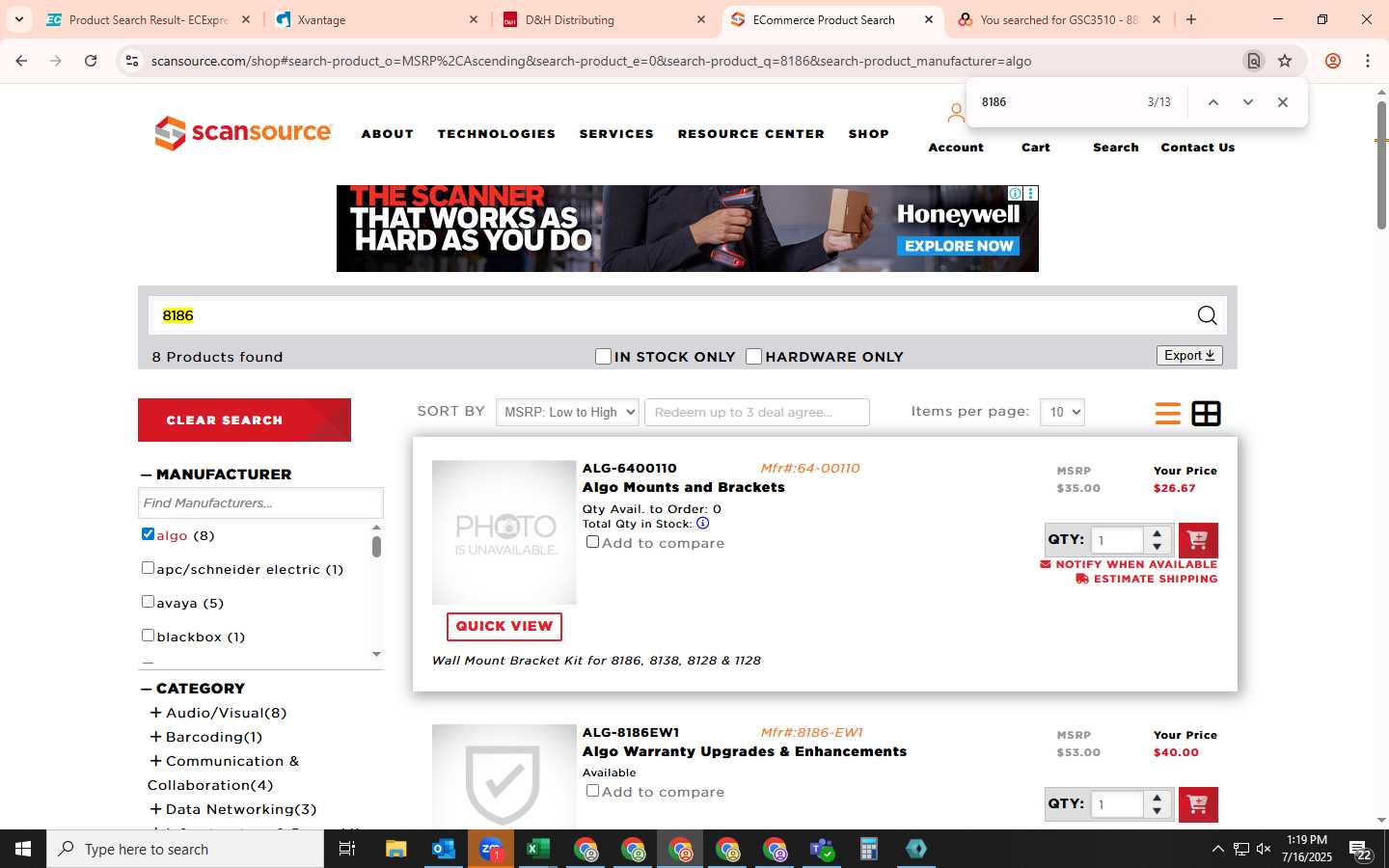Screen dimensions: 1389x868
Task: Open Microsoft Teams from taskbar
Action: [x=822, y=849]
